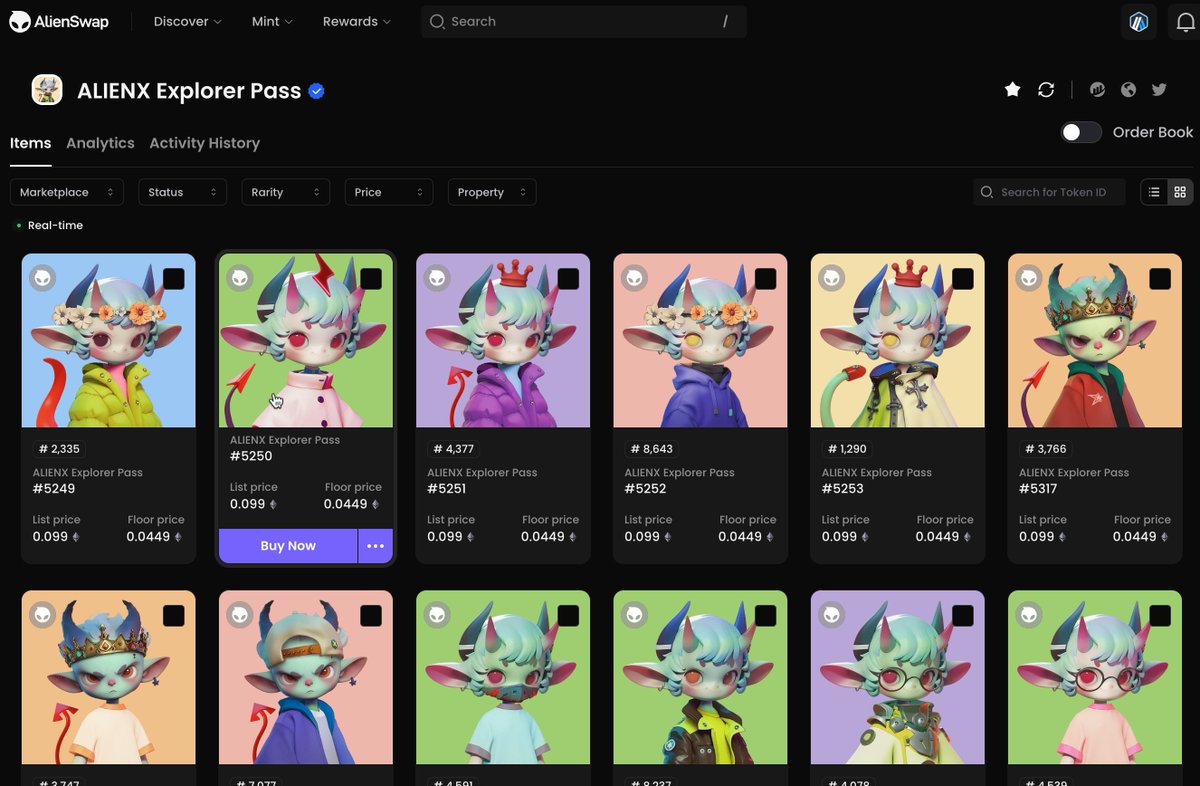Click the alien marketplace badge on #5252
This screenshot has width=1200, height=786.
(634, 278)
